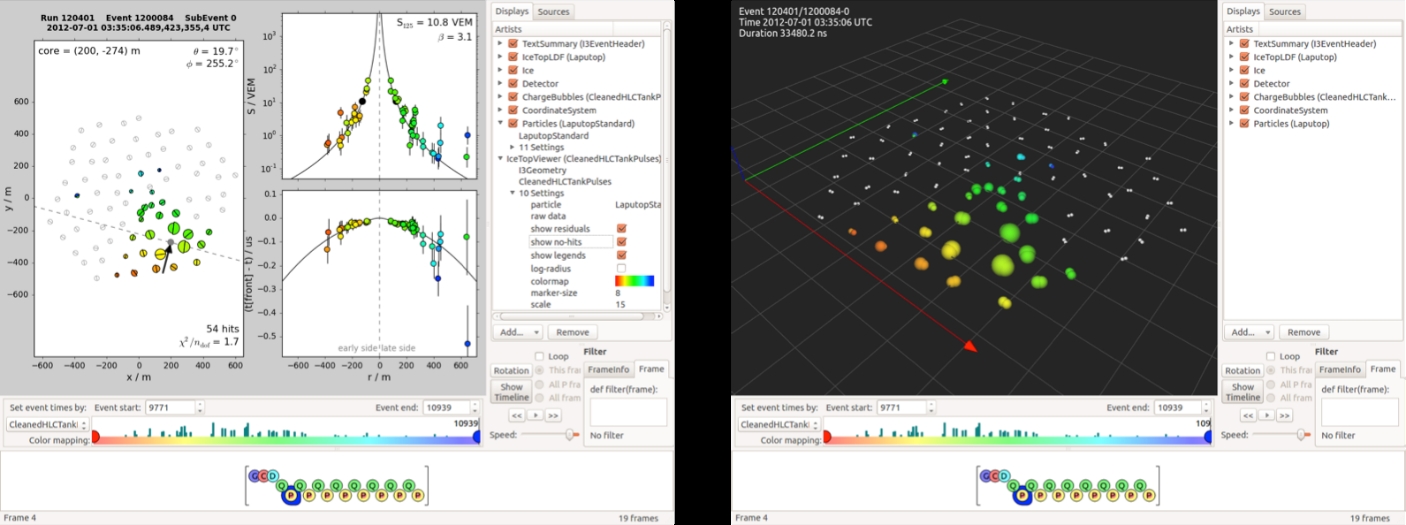Uncheck show residuals in IceTopViewer settings
The image size is (1406, 525).
[x=622, y=228]
